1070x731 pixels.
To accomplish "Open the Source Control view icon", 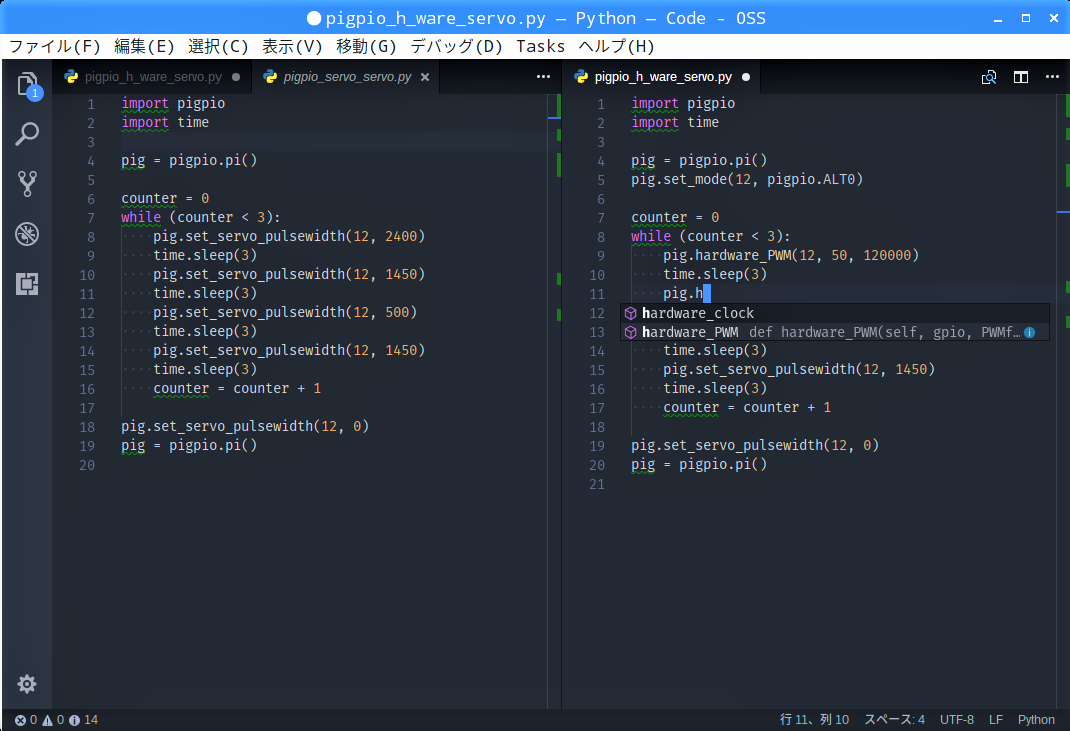I will (x=27, y=183).
